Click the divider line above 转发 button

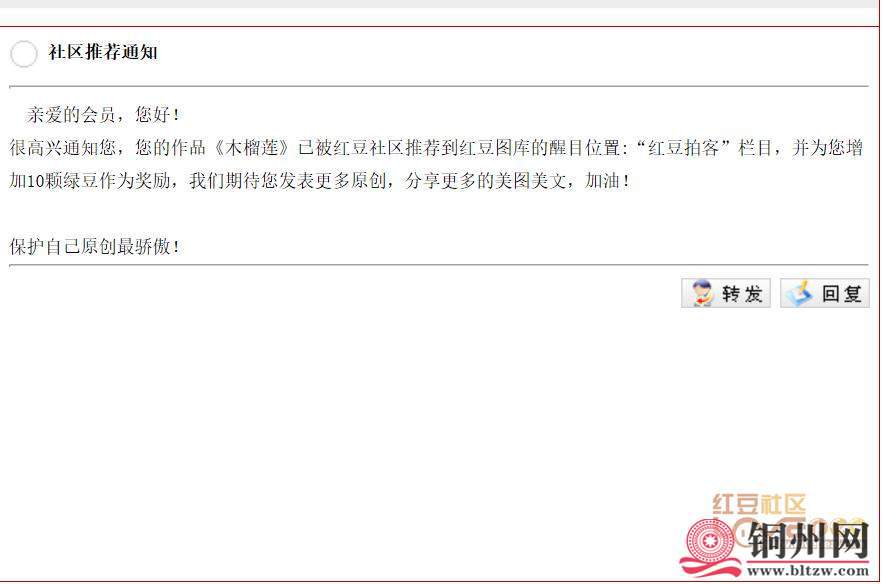tap(439, 264)
